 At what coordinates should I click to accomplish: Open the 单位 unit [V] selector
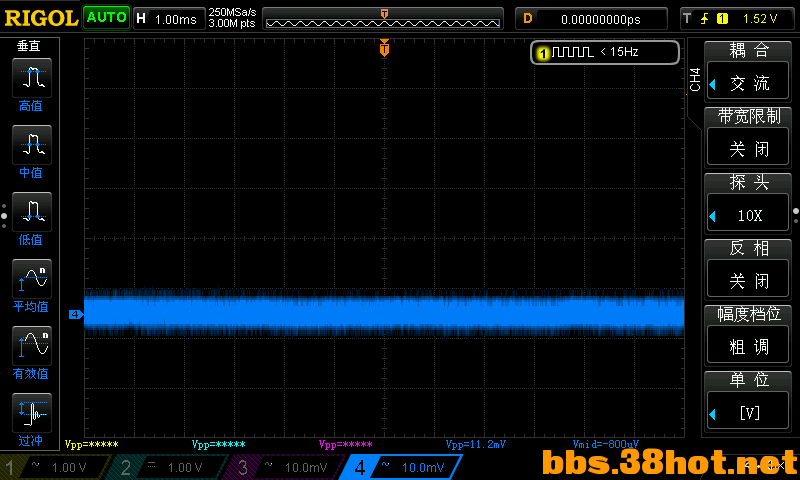tap(748, 412)
